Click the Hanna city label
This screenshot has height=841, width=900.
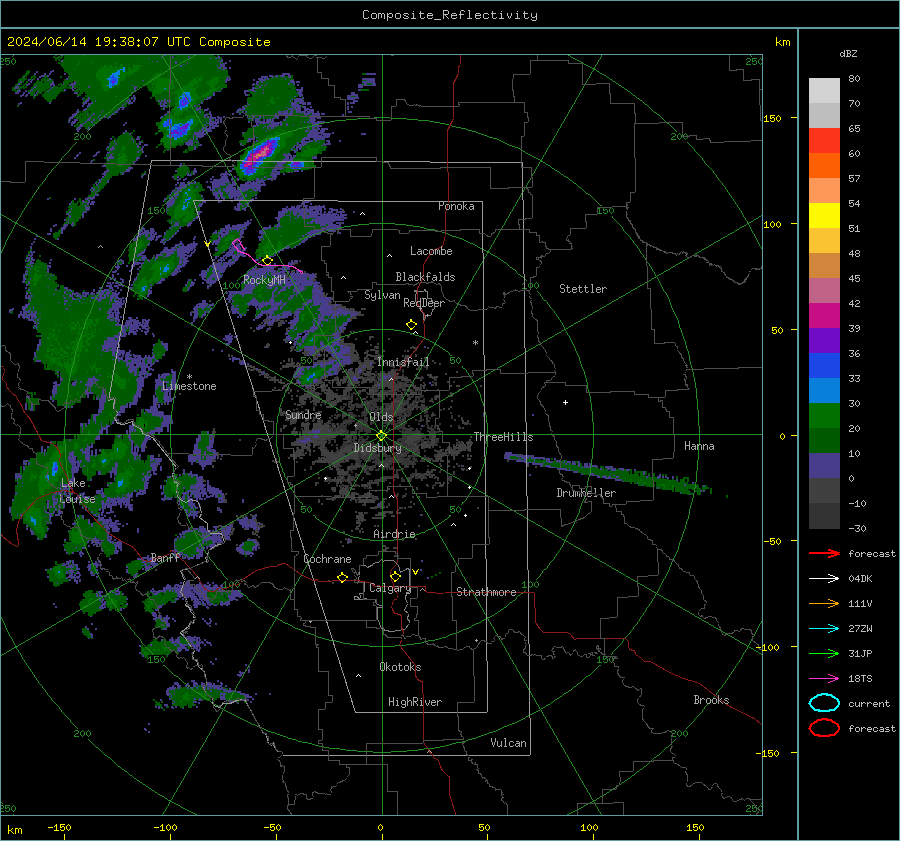point(699,446)
